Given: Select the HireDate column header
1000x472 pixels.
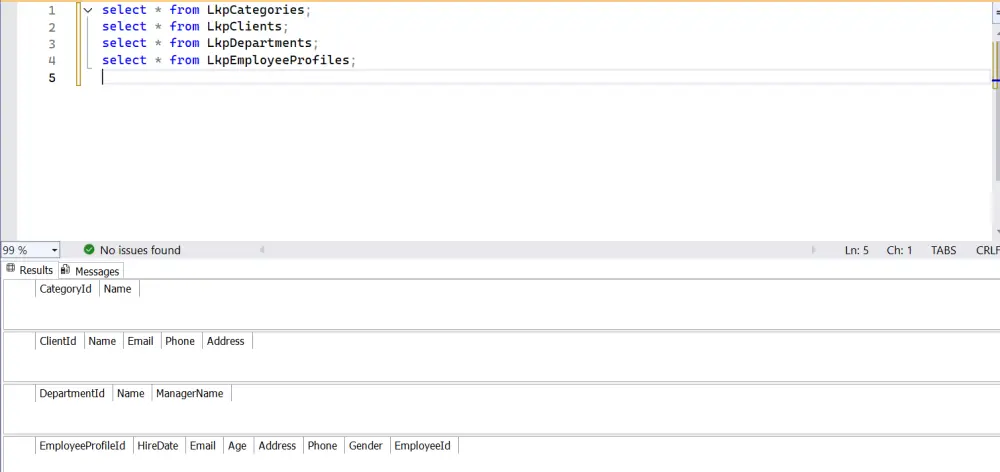Looking at the screenshot, I should coord(158,446).
